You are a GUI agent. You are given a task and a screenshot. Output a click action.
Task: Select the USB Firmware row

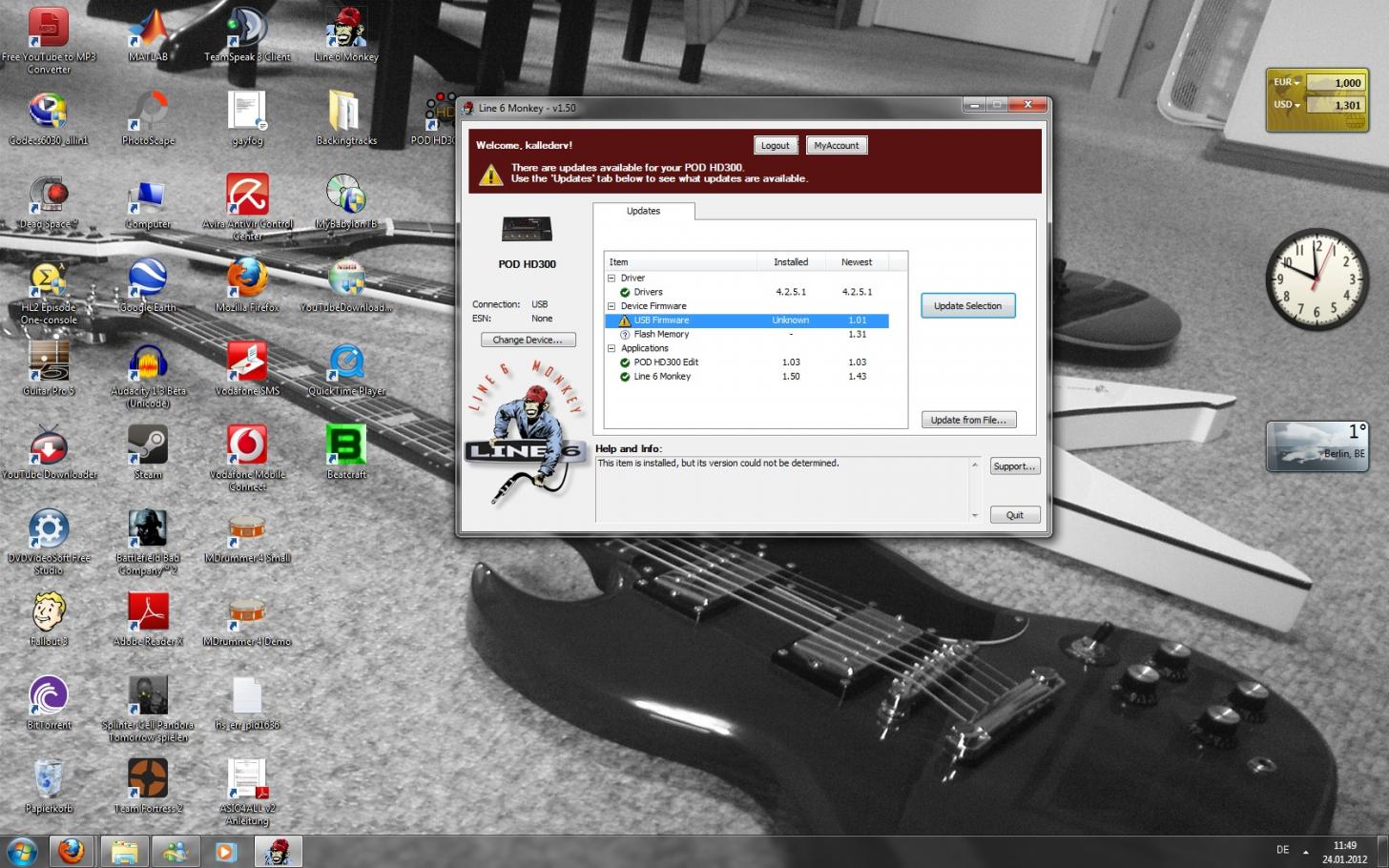747,320
